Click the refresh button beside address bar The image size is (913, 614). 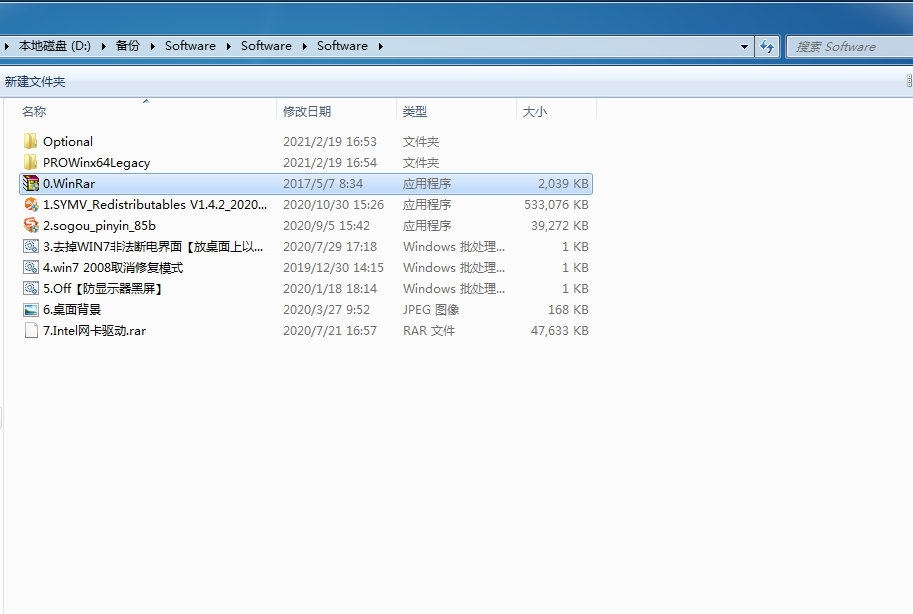(767, 46)
